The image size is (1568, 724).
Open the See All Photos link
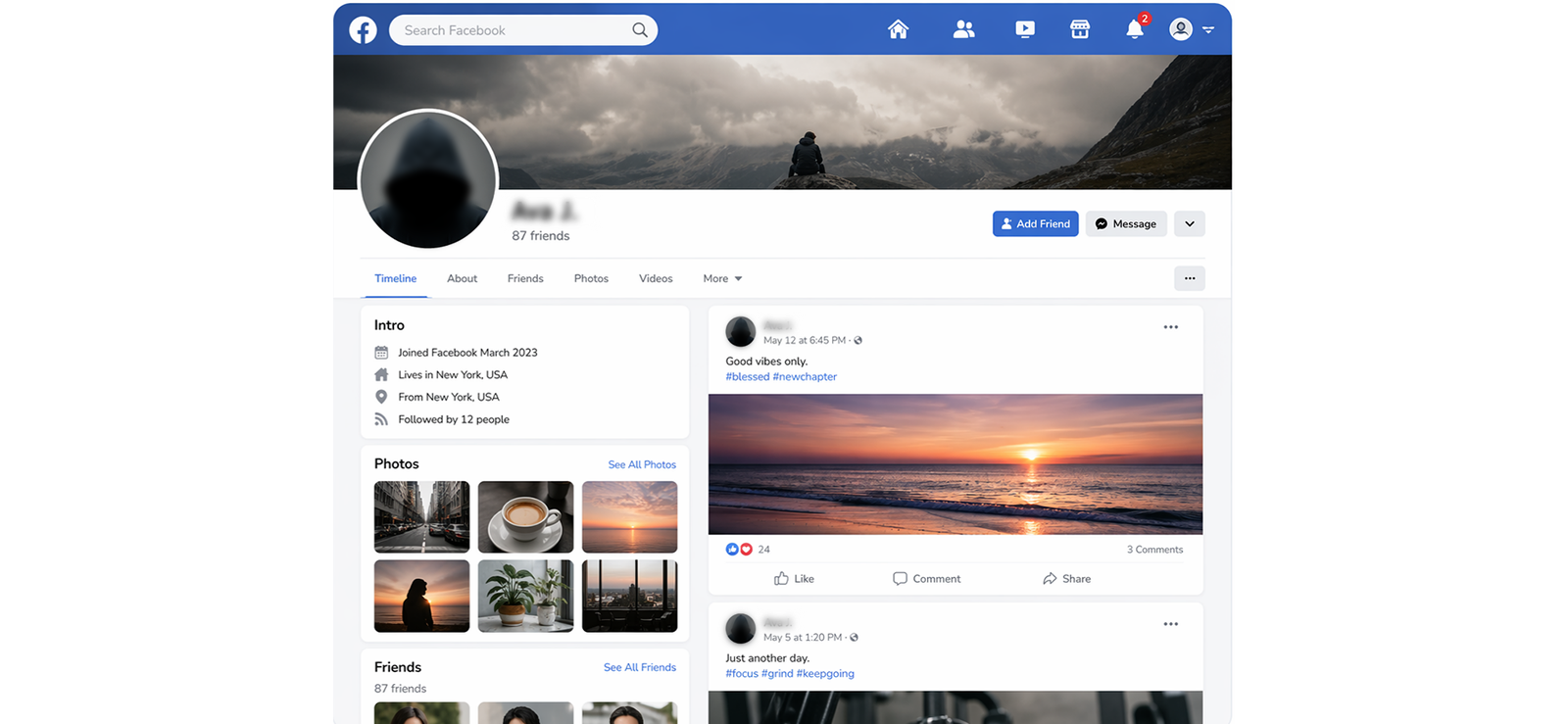pyautogui.click(x=642, y=465)
